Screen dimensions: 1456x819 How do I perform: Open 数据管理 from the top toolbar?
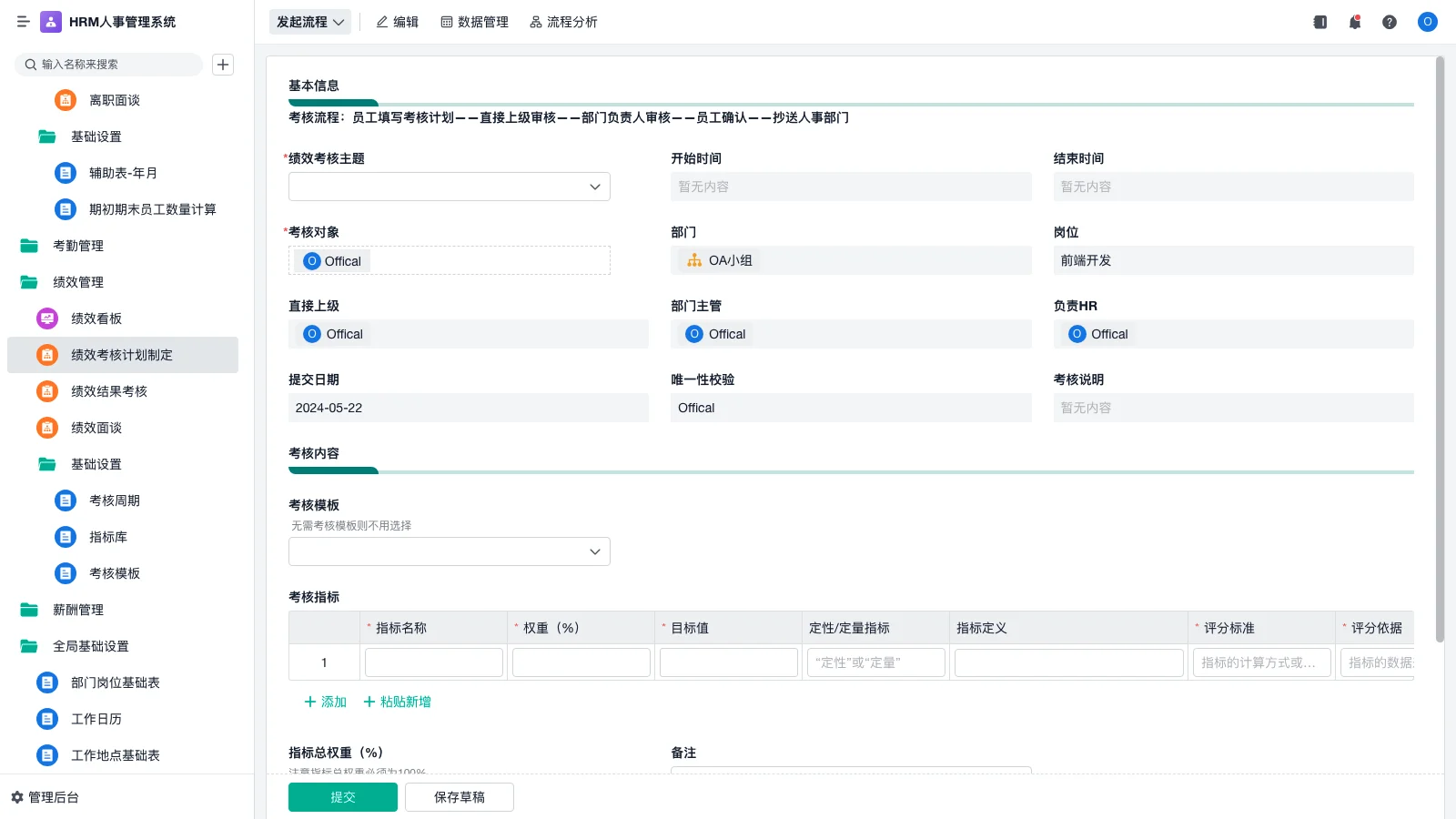474,22
